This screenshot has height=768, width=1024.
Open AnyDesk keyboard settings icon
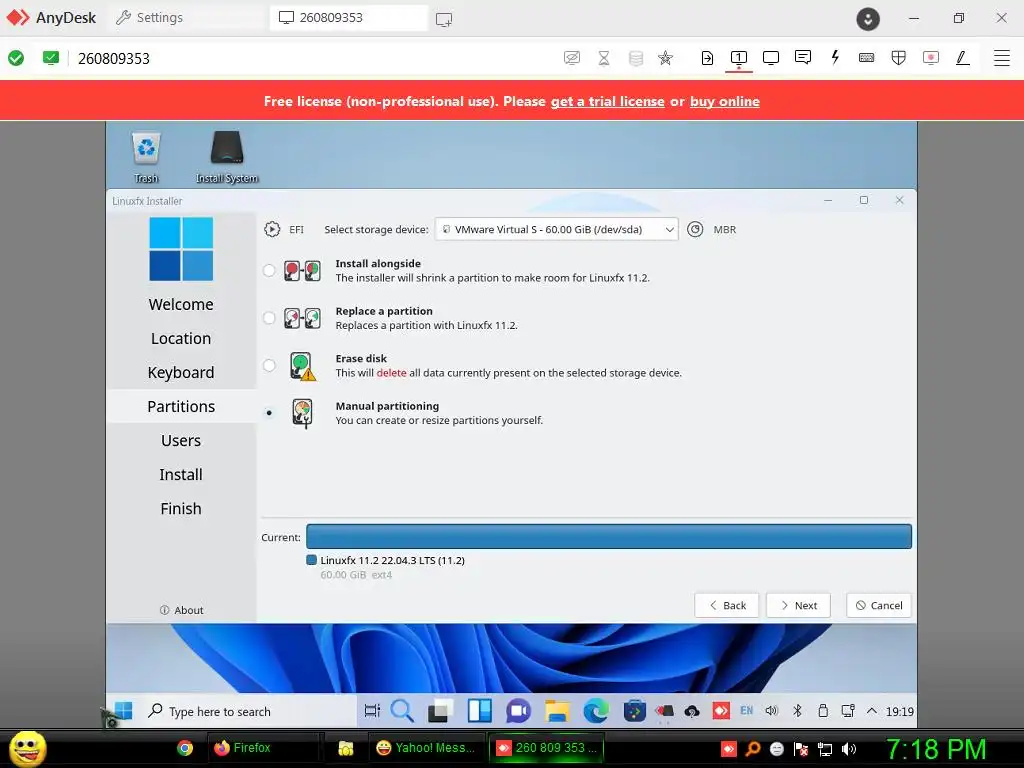[x=867, y=57]
